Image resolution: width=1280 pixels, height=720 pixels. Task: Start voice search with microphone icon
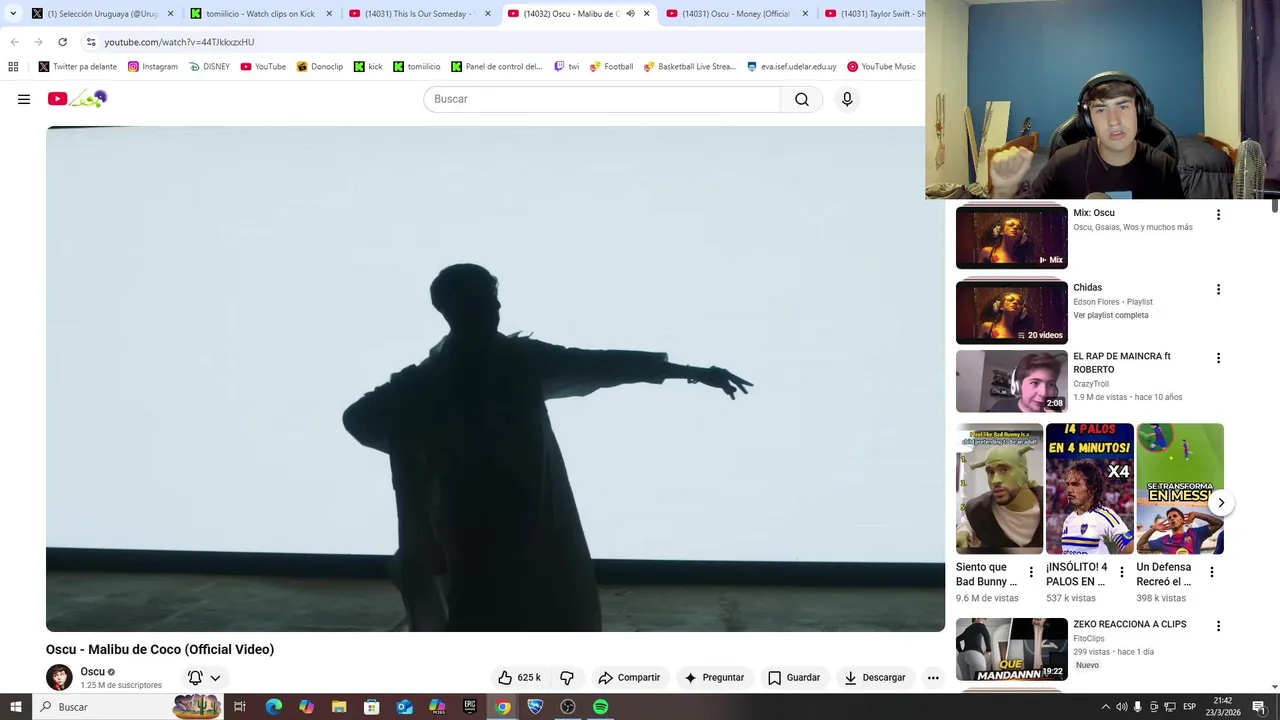click(x=847, y=99)
